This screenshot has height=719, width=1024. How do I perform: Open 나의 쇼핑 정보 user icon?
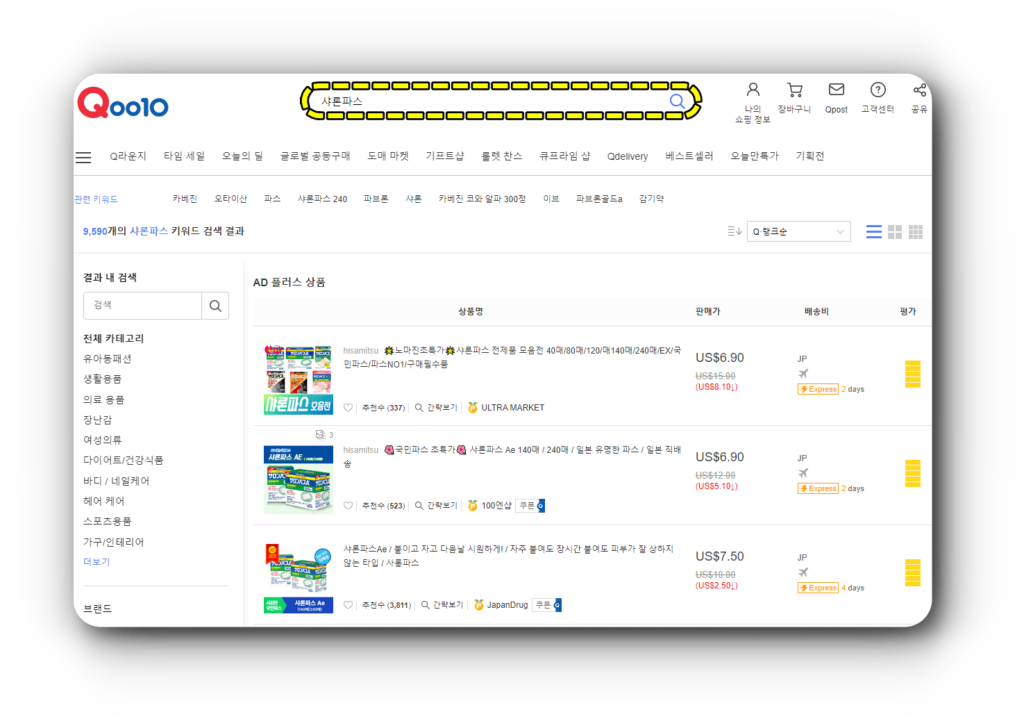(752, 89)
